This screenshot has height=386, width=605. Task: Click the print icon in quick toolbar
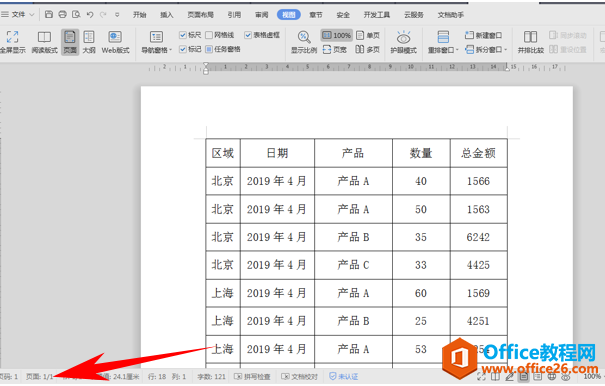coord(62,15)
